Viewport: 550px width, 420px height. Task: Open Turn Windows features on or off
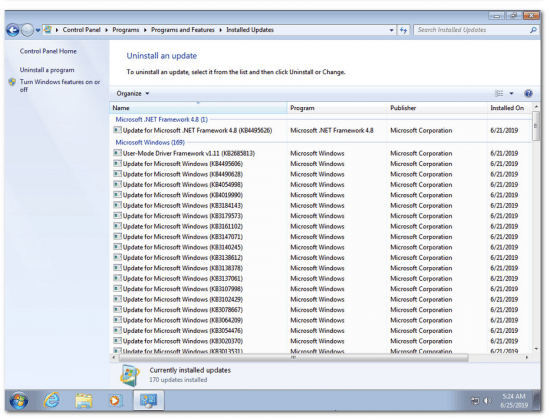[x=60, y=86]
